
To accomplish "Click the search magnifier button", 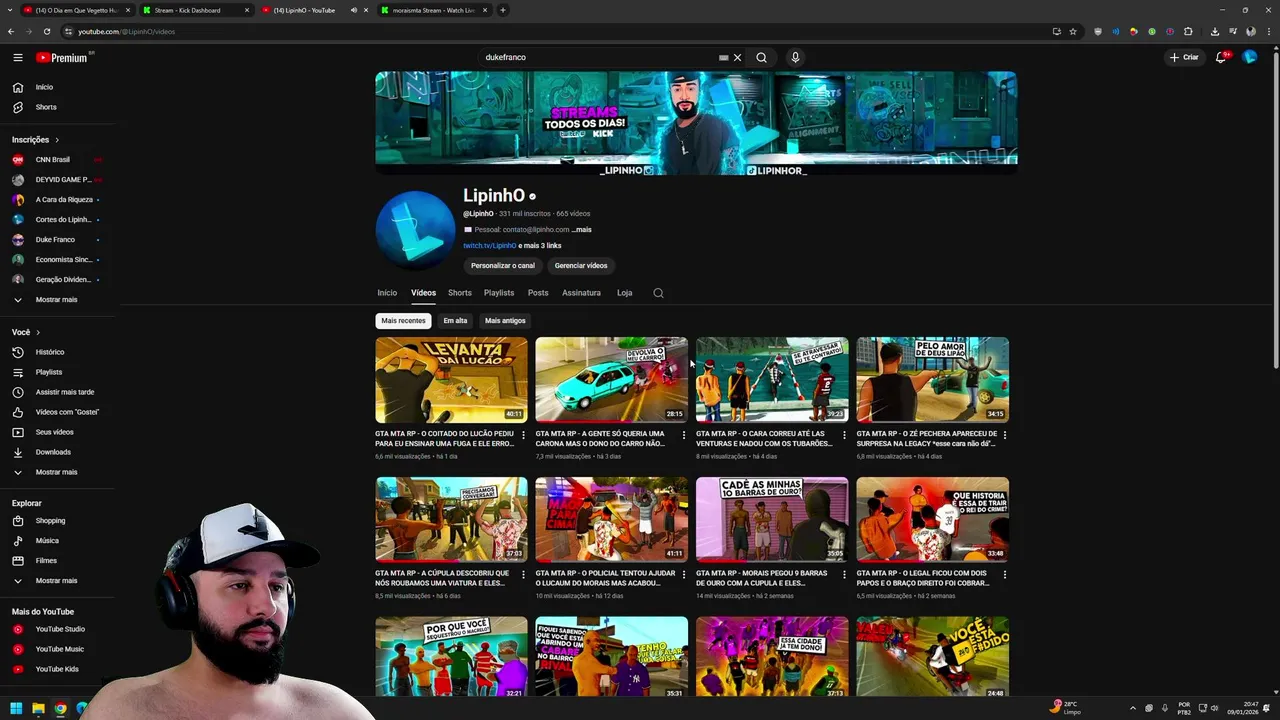I will click(x=761, y=57).
